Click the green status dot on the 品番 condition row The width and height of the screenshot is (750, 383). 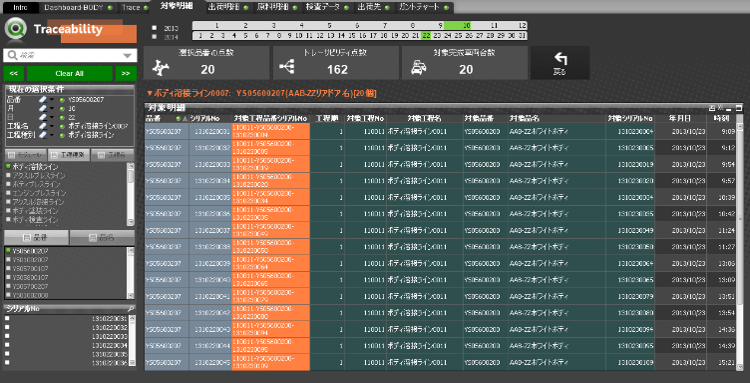pos(62,100)
